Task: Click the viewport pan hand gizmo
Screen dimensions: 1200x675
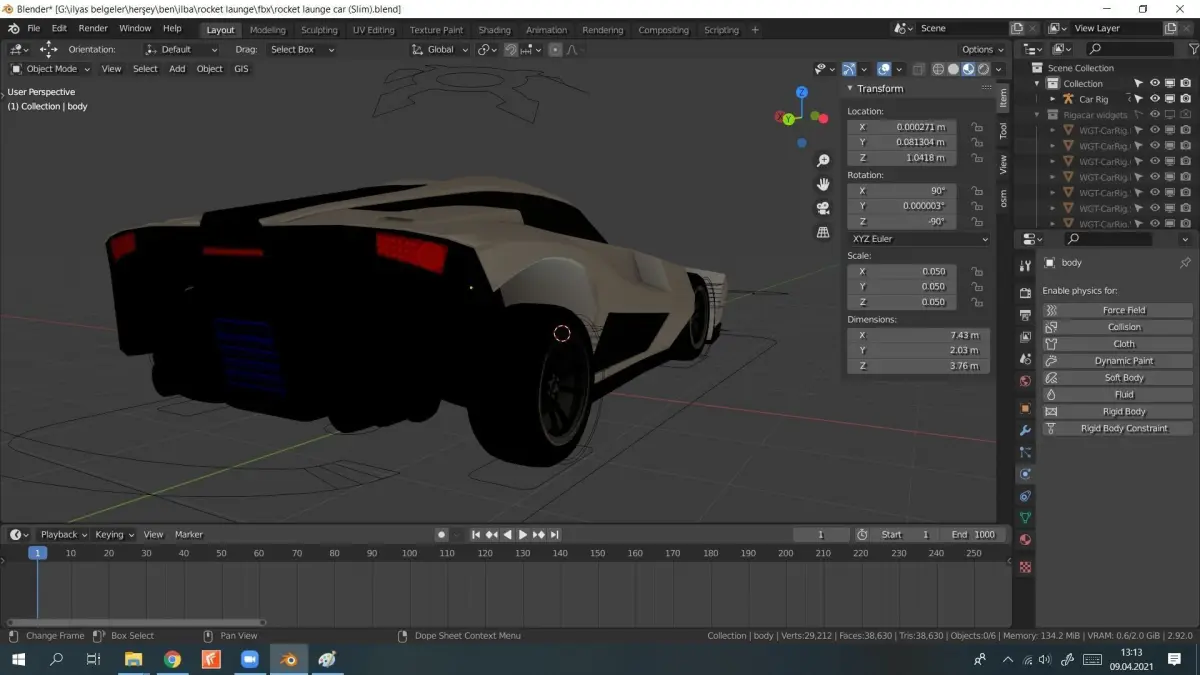Action: pos(823,184)
